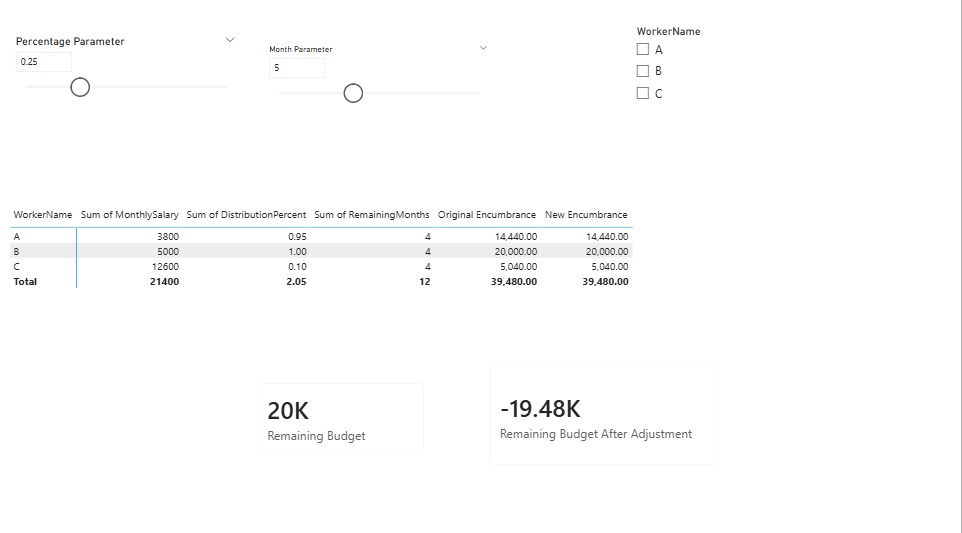Click total monthly salary 21400
This screenshot has width=962, height=533.
pos(164,282)
